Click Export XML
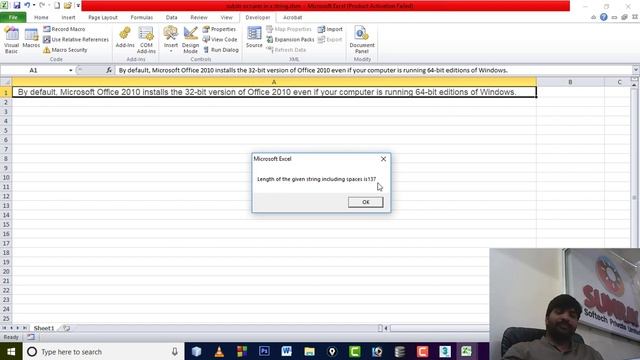The height and width of the screenshot is (360, 640). point(330,40)
